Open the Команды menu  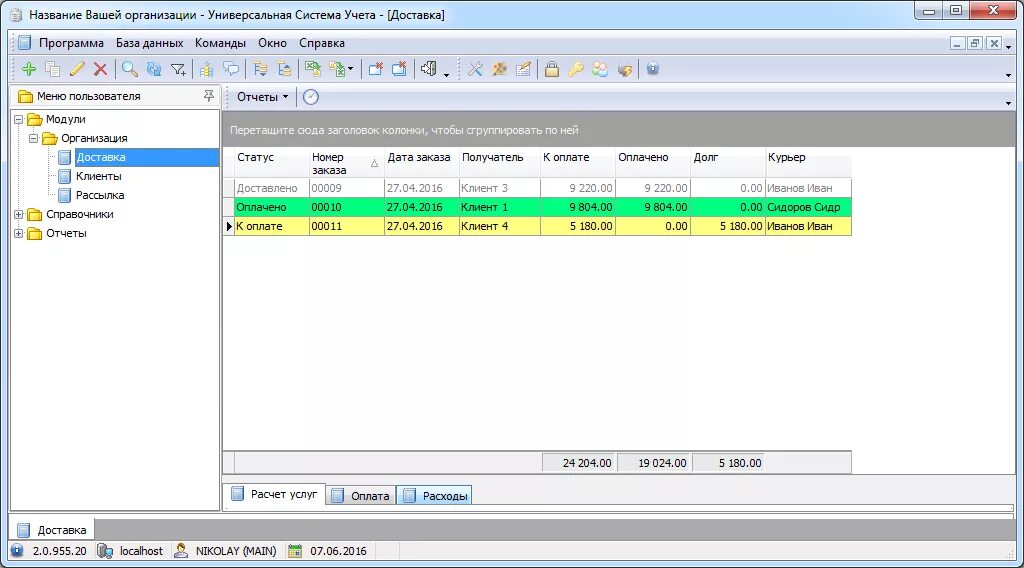tap(220, 43)
